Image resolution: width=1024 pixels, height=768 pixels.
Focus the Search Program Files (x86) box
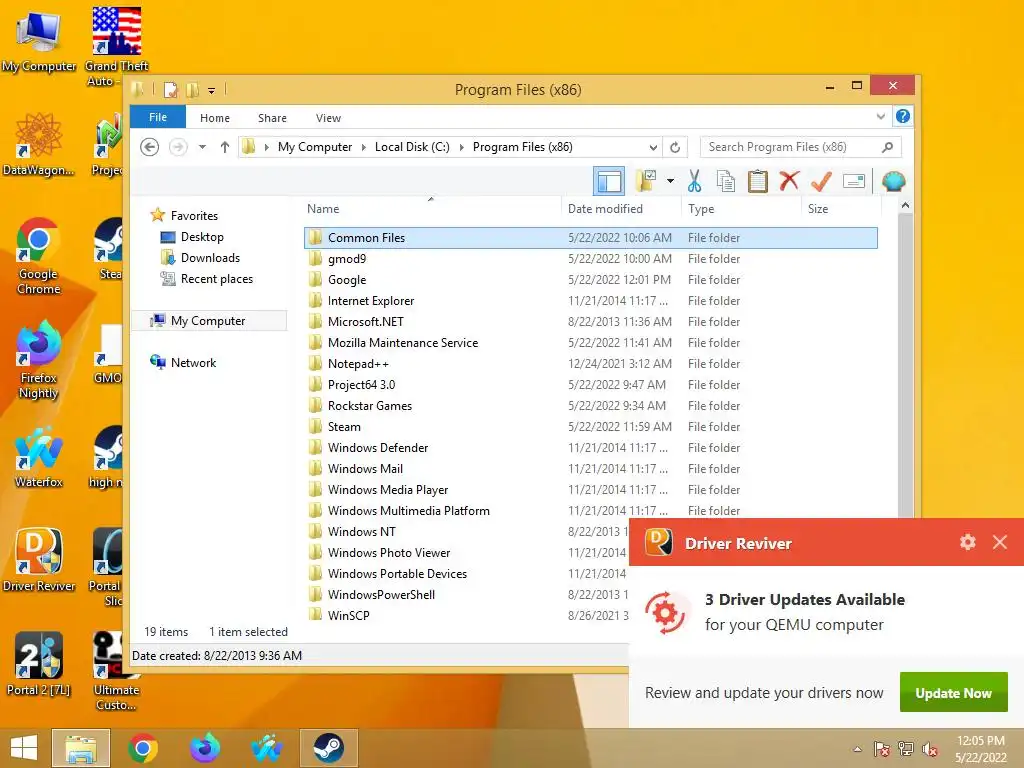tap(801, 147)
